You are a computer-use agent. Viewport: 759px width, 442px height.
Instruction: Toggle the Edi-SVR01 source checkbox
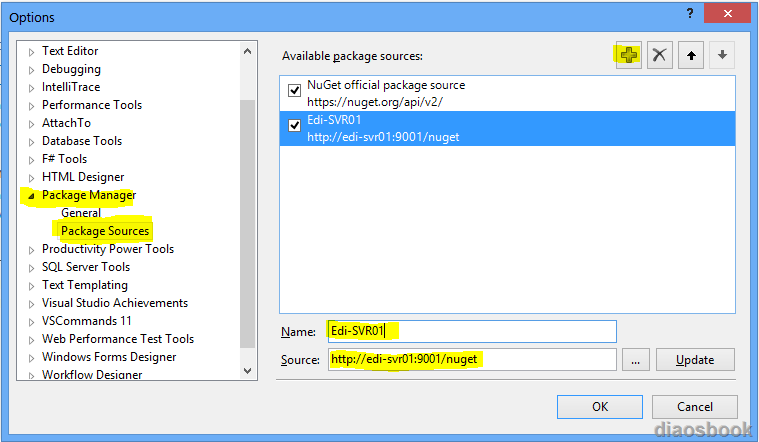click(294, 125)
